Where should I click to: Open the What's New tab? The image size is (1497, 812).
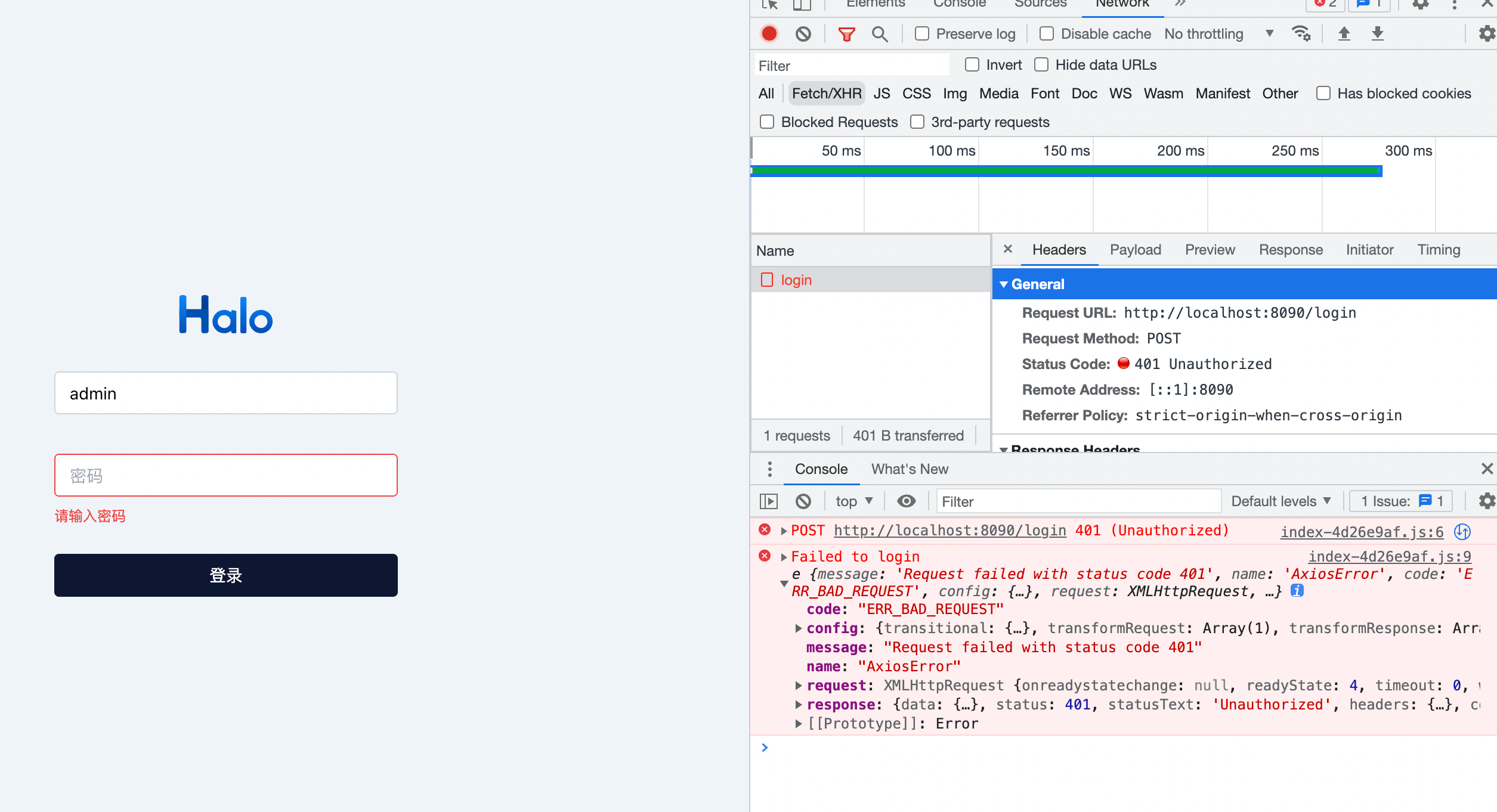[910, 469]
